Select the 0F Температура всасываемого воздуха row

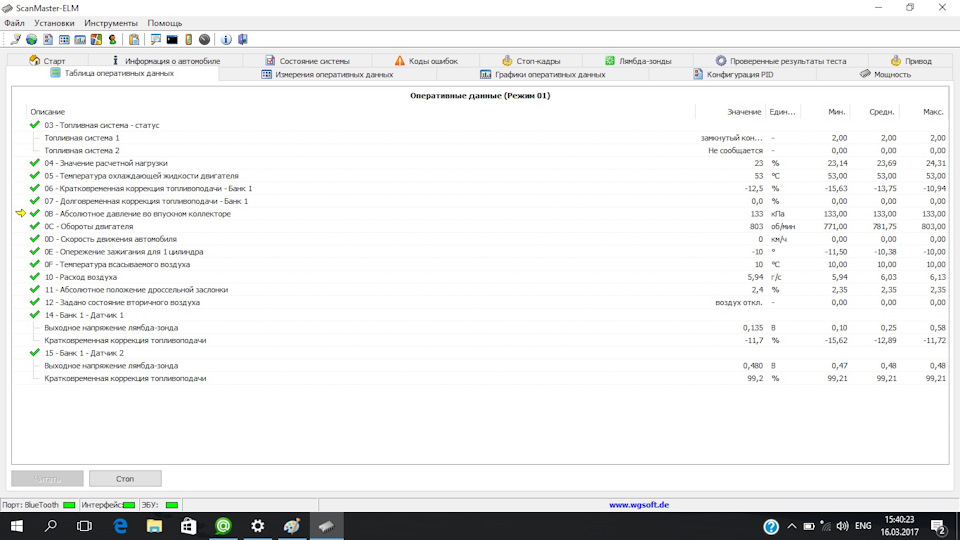point(481,264)
